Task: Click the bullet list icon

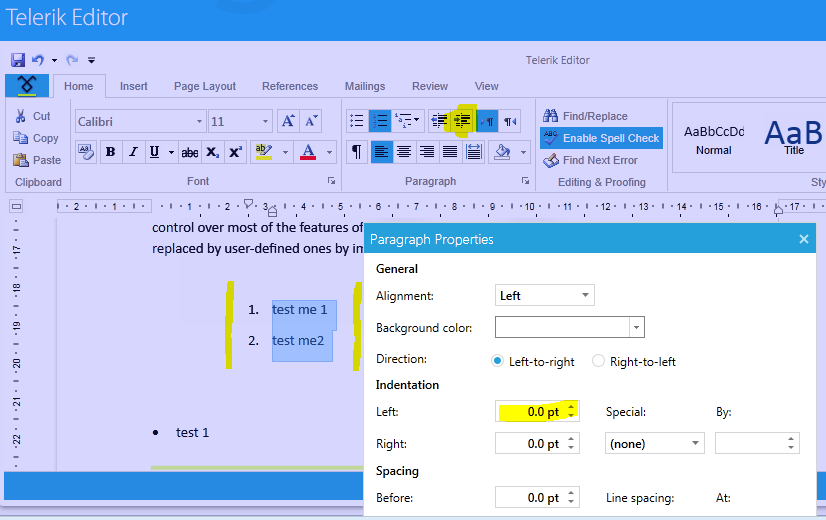Action: [x=357, y=121]
